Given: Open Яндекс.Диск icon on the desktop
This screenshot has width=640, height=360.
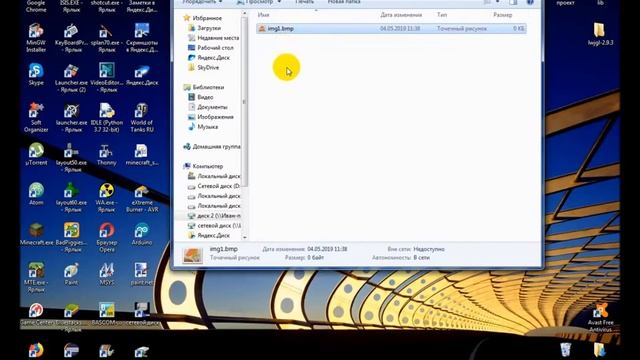Looking at the screenshot, I should [x=142, y=74].
